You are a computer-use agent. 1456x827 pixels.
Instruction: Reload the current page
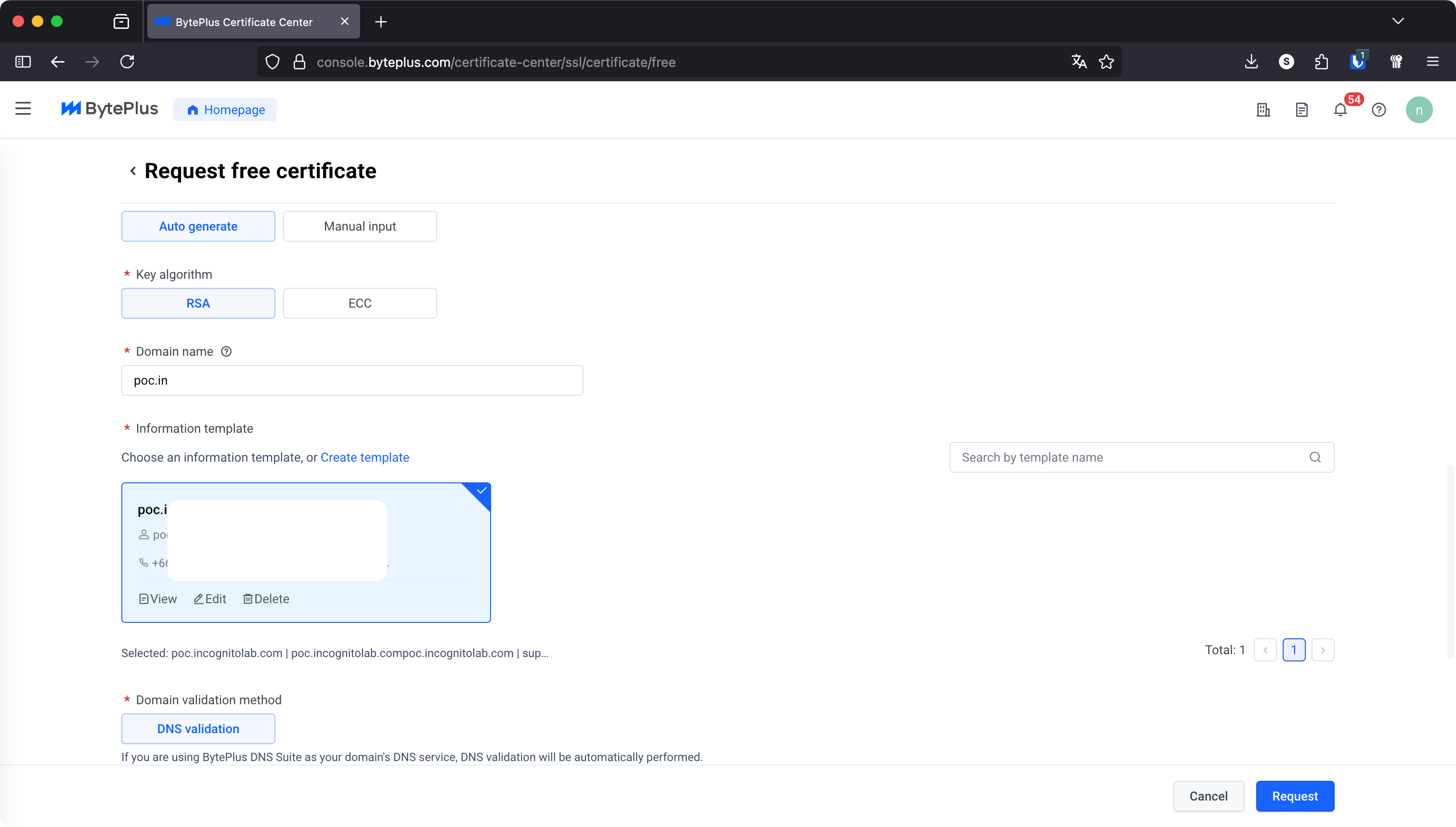point(127,62)
